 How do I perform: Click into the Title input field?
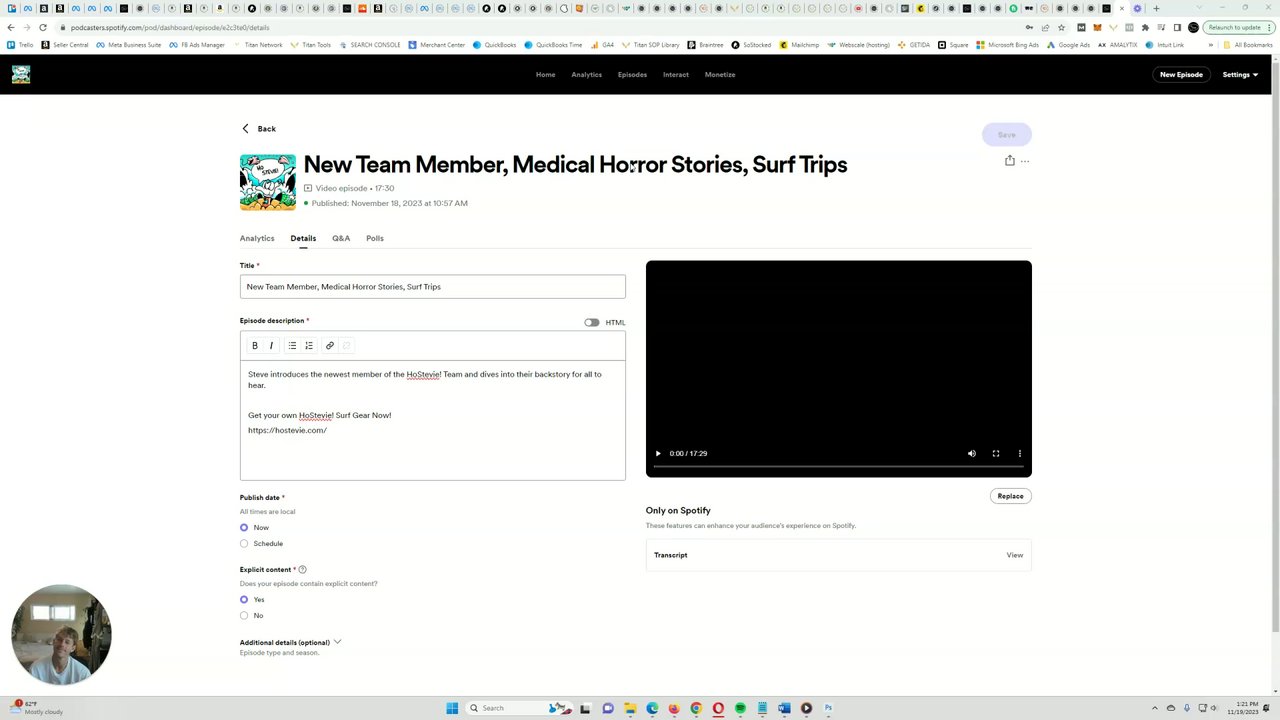pyautogui.click(x=433, y=287)
